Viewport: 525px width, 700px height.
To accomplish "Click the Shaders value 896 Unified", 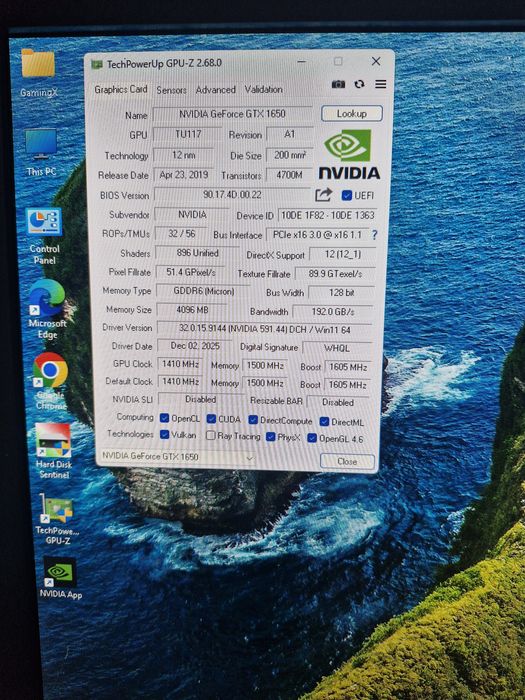I will click(x=197, y=253).
